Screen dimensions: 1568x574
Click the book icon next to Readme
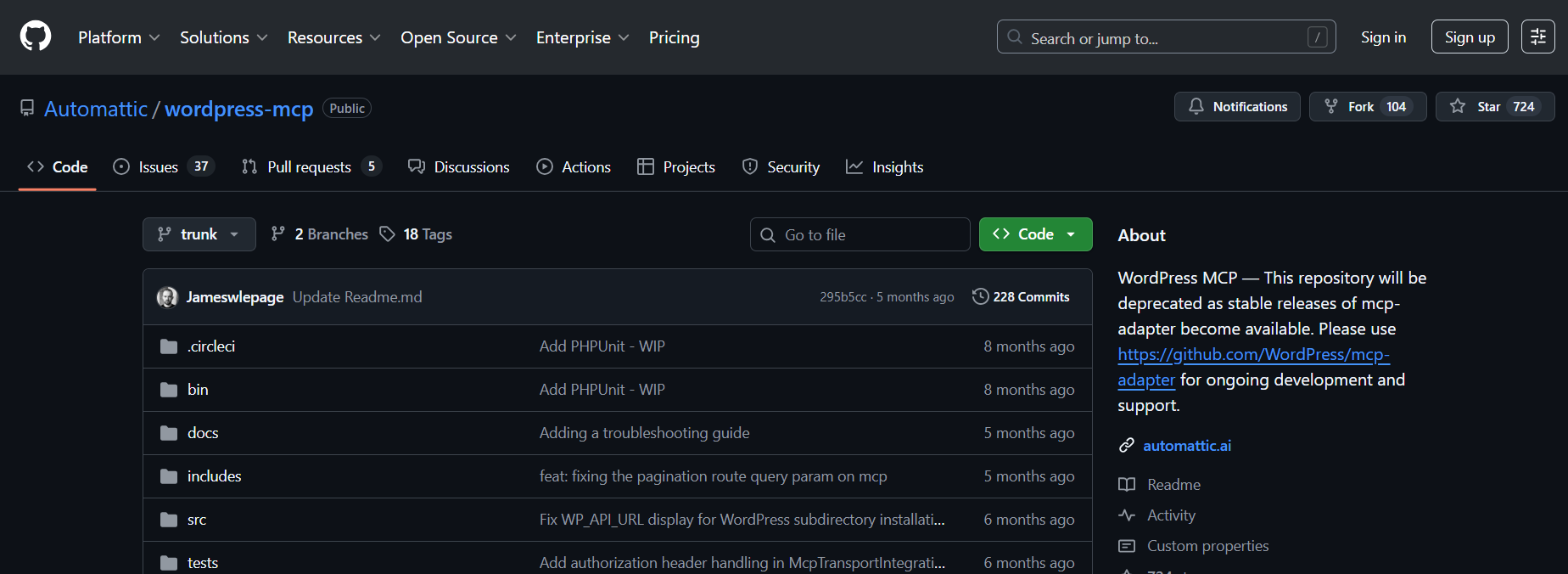(x=1127, y=485)
